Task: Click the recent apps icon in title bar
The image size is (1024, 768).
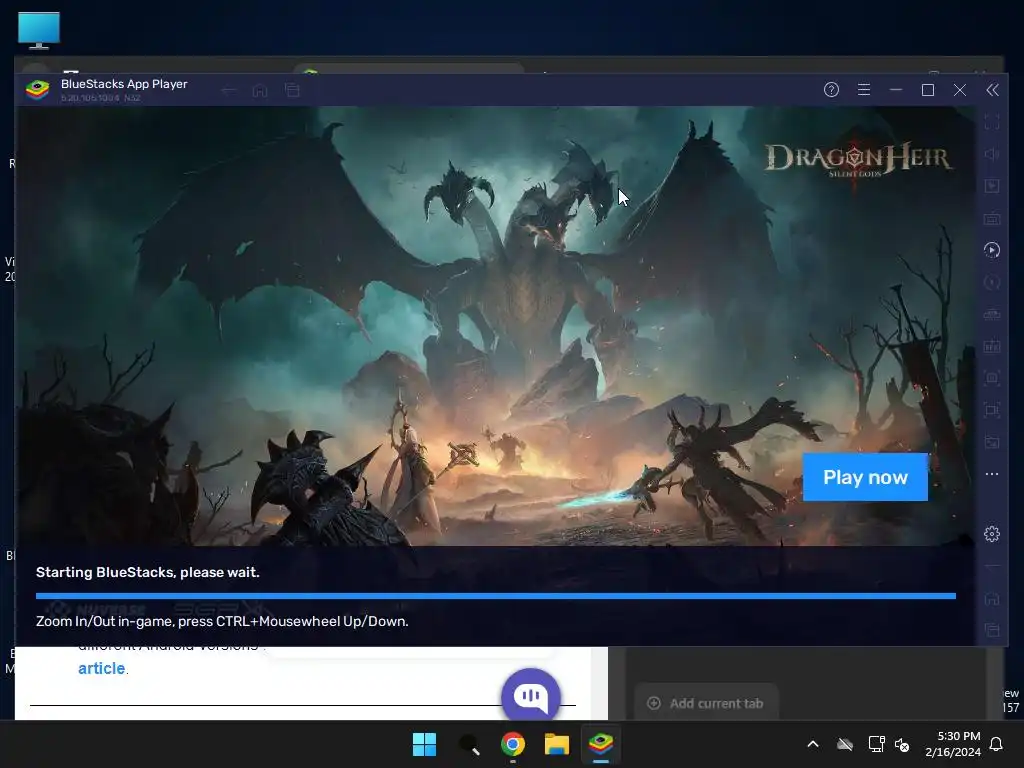Action: point(292,90)
